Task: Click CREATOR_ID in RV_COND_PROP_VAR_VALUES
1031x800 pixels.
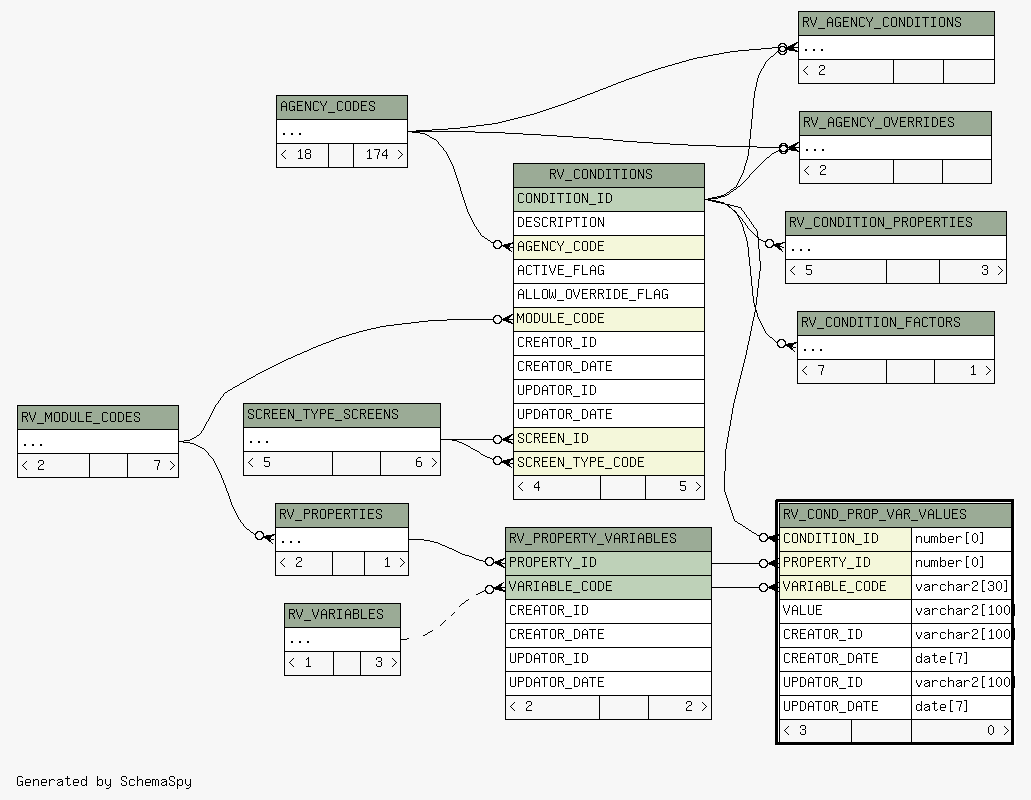Action: [846, 635]
